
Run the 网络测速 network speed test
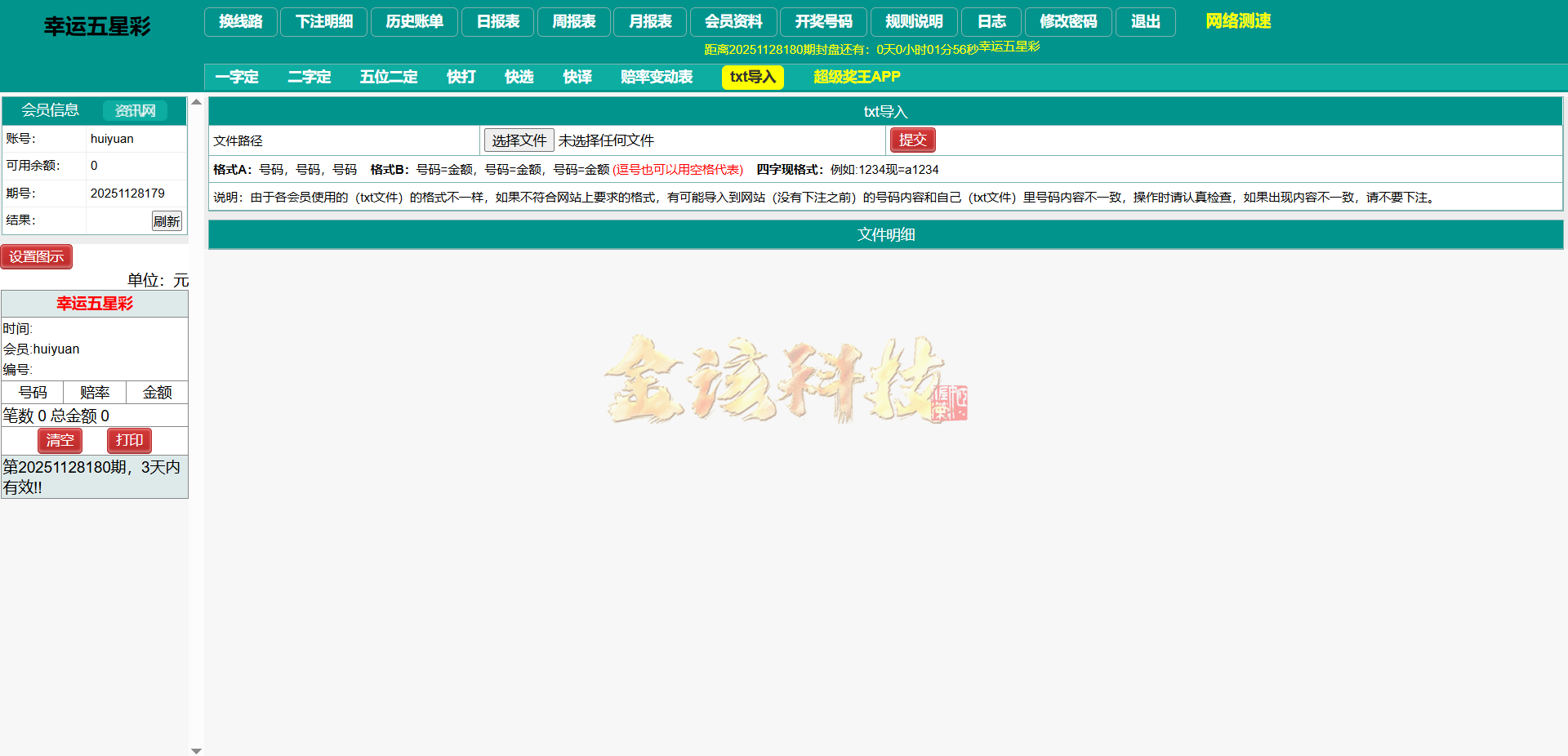click(1236, 21)
